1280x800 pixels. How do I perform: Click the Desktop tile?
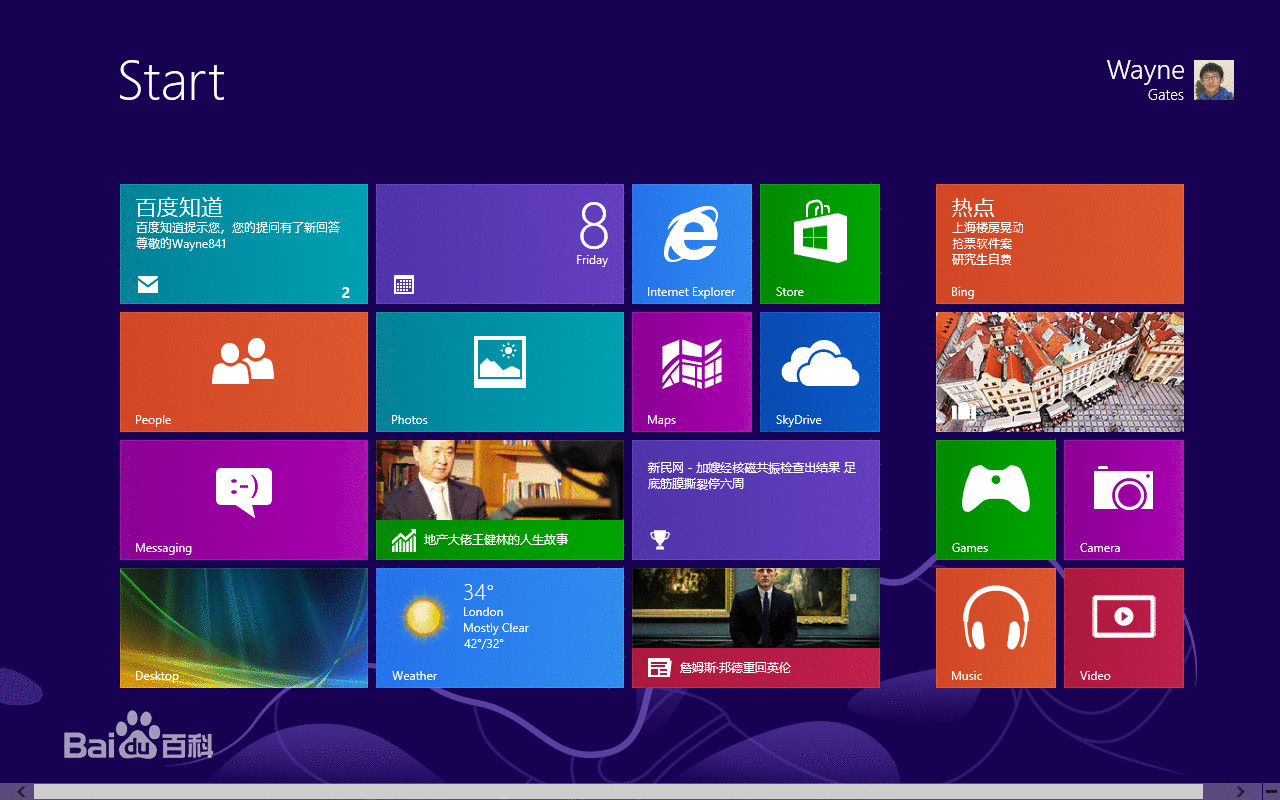click(x=244, y=628)
